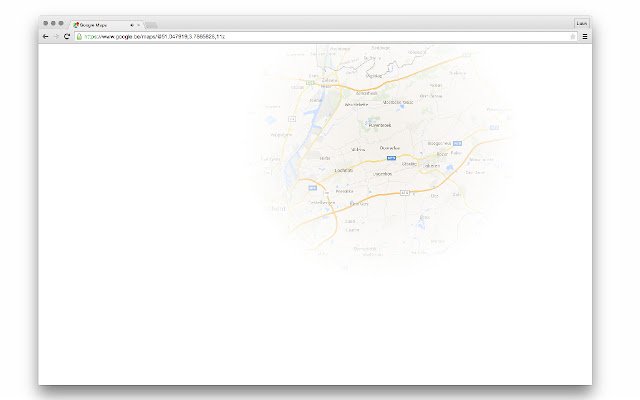Open a new tab
This screenshot has width=640, height=400.
click(151, 25)
